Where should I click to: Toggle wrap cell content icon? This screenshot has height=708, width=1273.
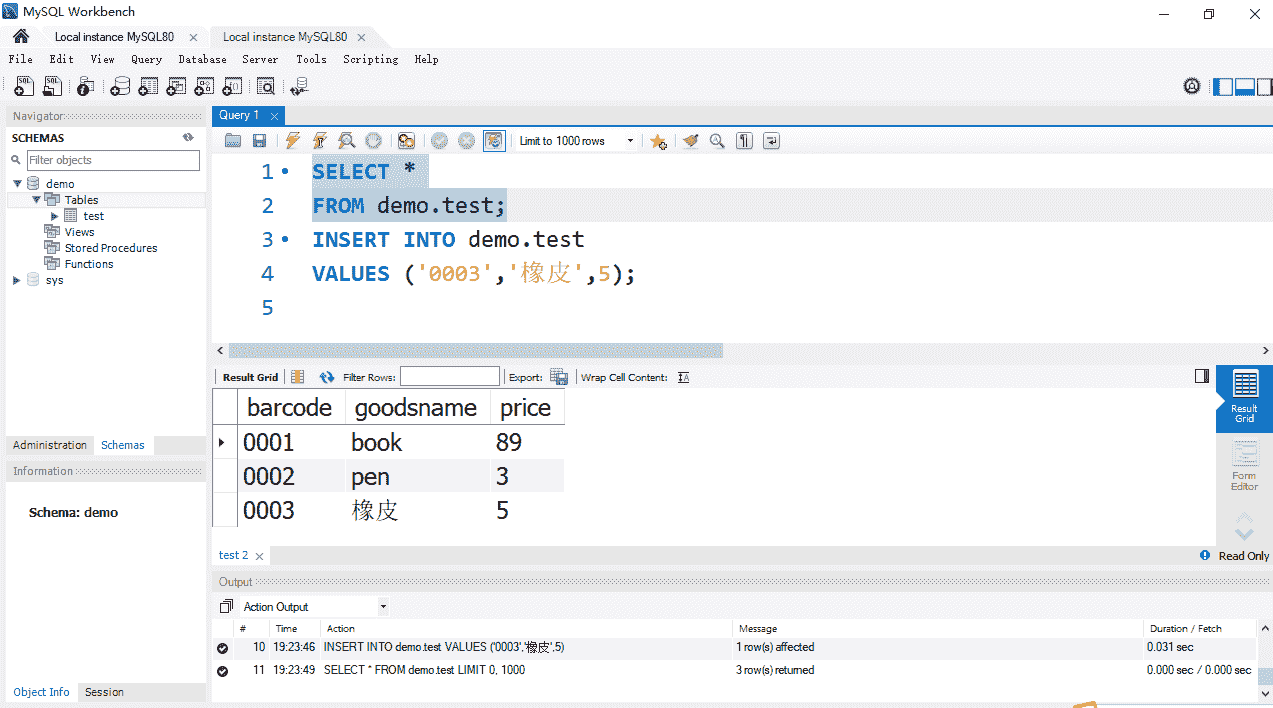pyautogui.click(x=683, y=377)
